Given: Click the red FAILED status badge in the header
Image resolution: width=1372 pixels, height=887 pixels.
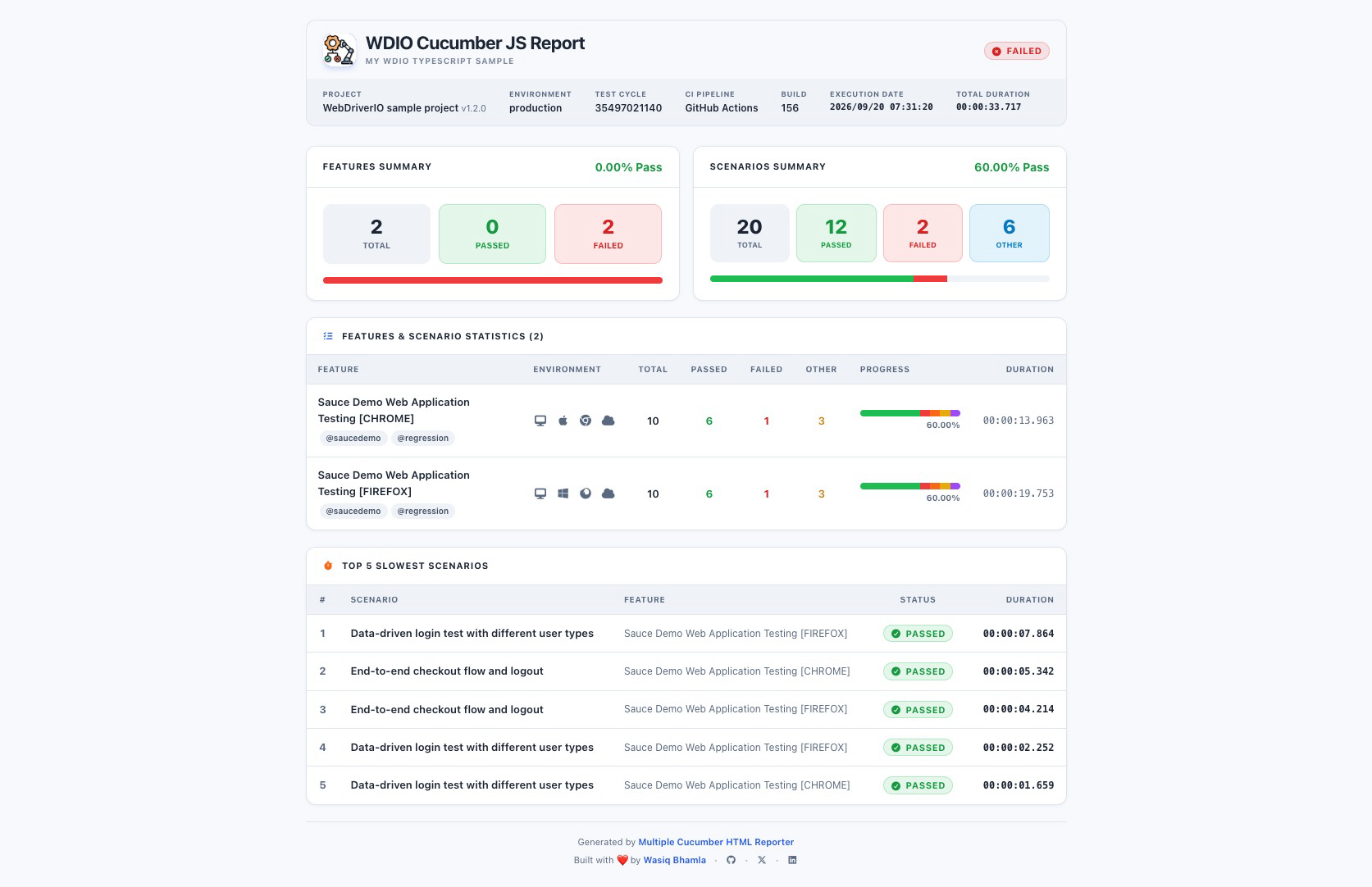Looking at the screenshot, I should coord(1017,51).
